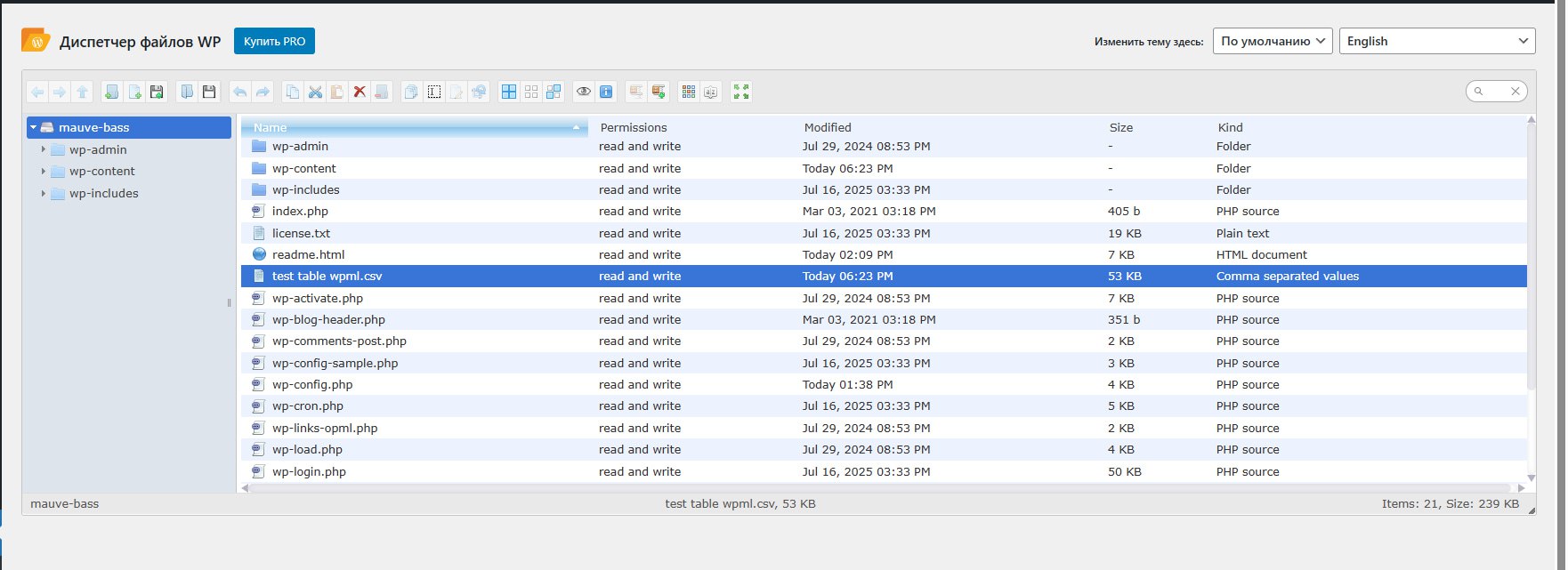The width and height of the screenshot is (1568, 570).
Task: Click the upload files icon
Action: (x=158, y=92)
